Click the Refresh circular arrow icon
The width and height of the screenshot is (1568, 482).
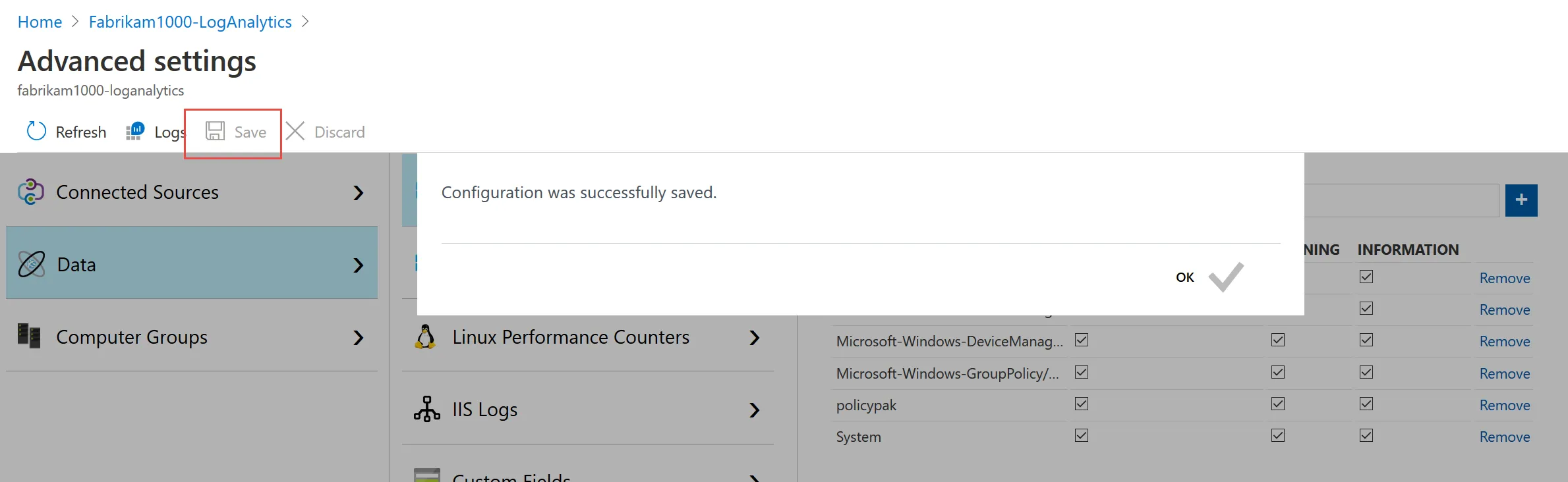click(36, 131)
